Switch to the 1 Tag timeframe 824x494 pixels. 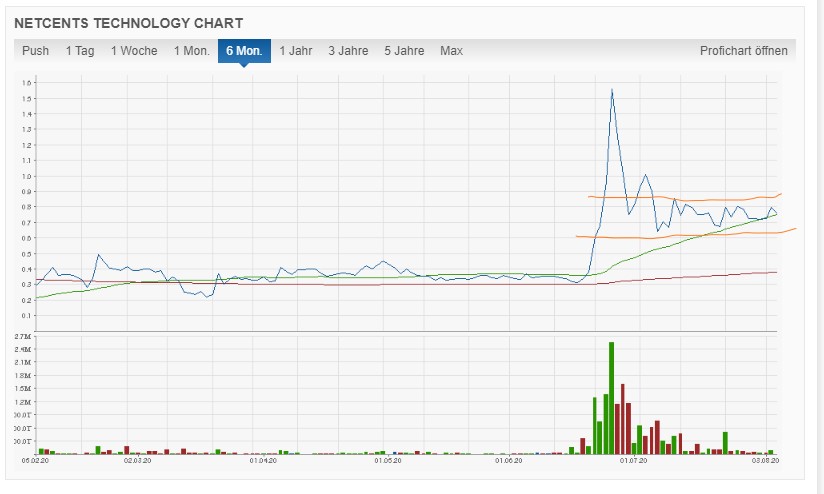(80, 51)
